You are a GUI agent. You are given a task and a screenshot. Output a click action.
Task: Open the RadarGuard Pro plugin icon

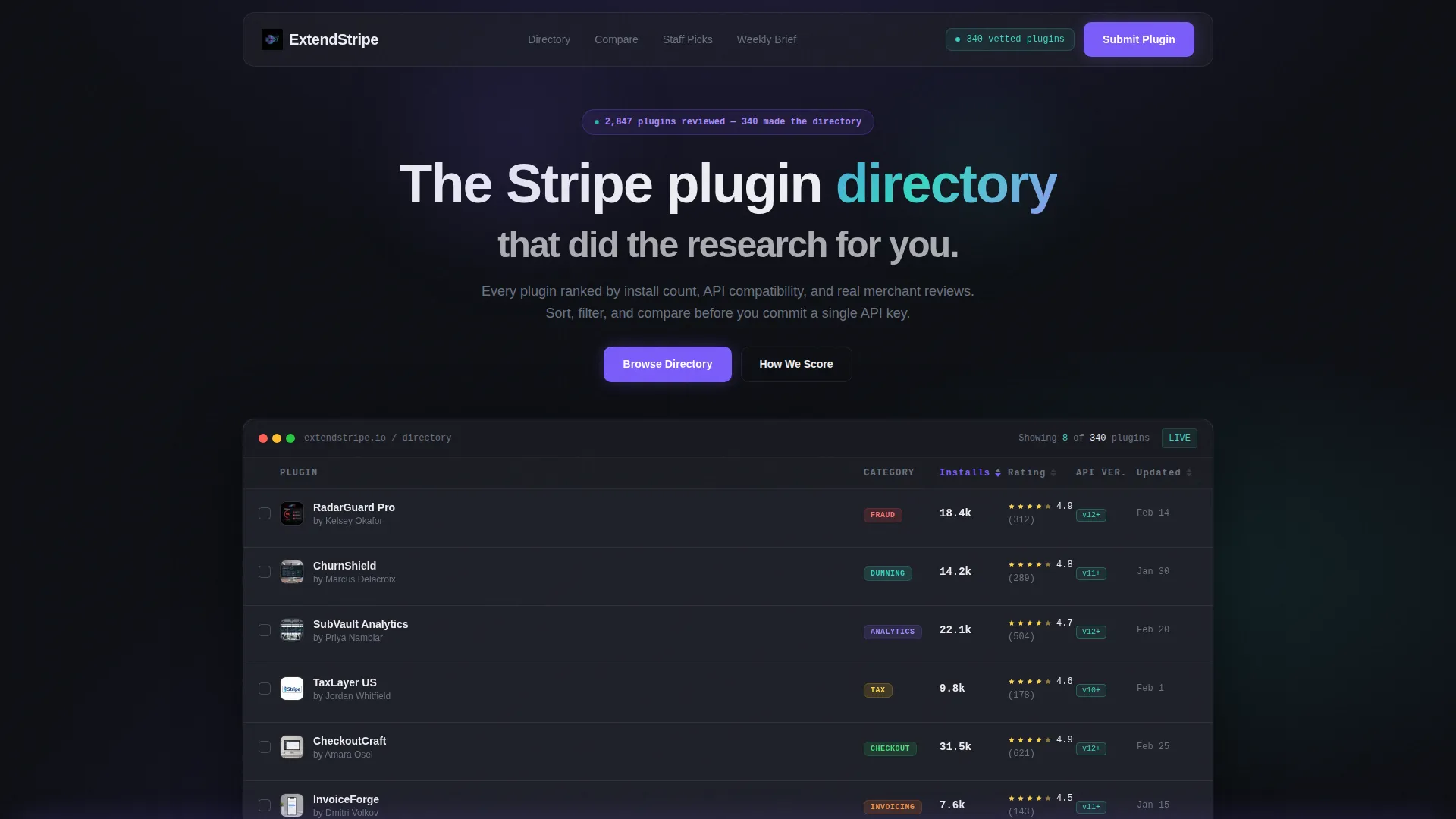coord(292,513)
